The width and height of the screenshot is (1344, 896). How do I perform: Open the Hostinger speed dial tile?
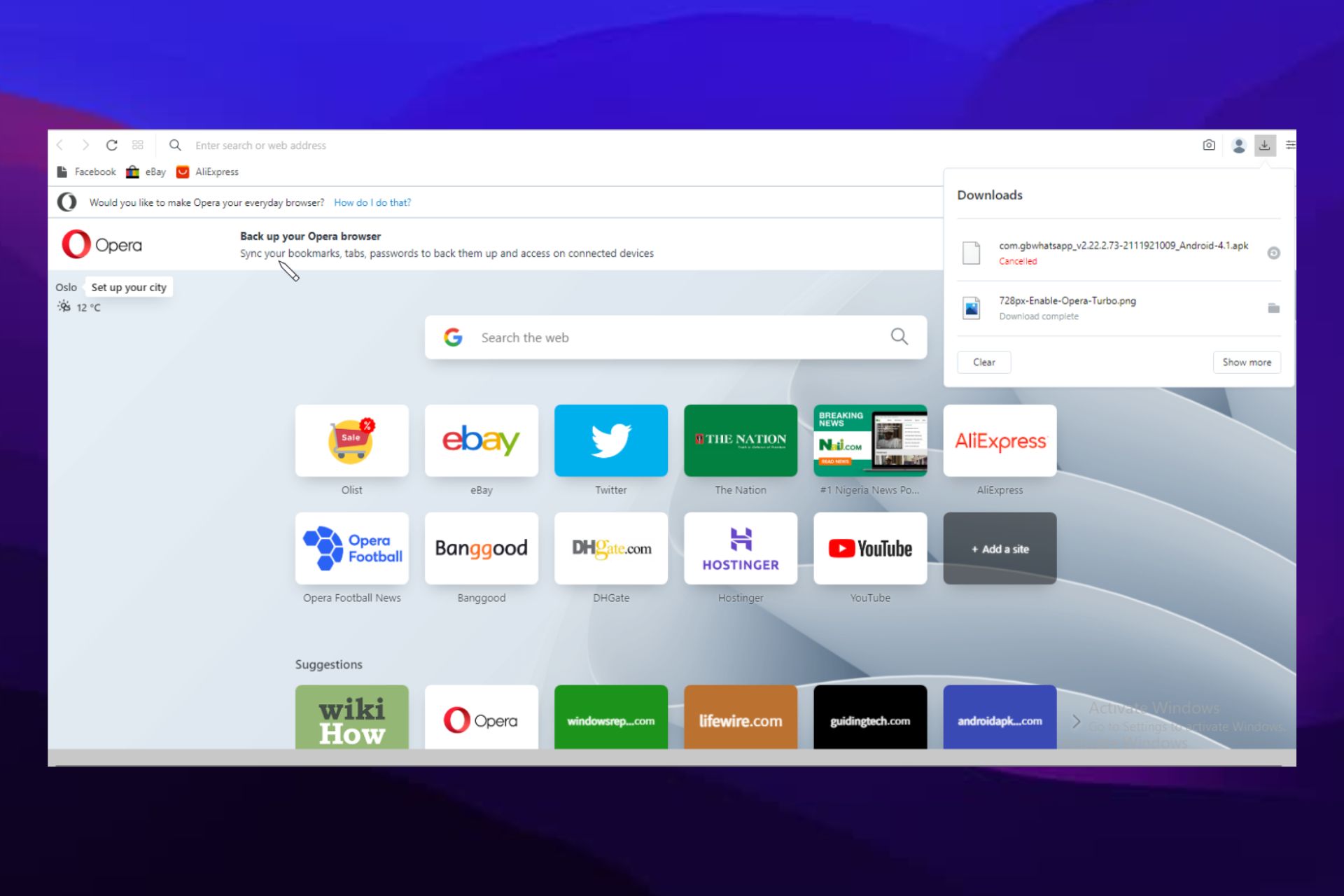point(741,548)
